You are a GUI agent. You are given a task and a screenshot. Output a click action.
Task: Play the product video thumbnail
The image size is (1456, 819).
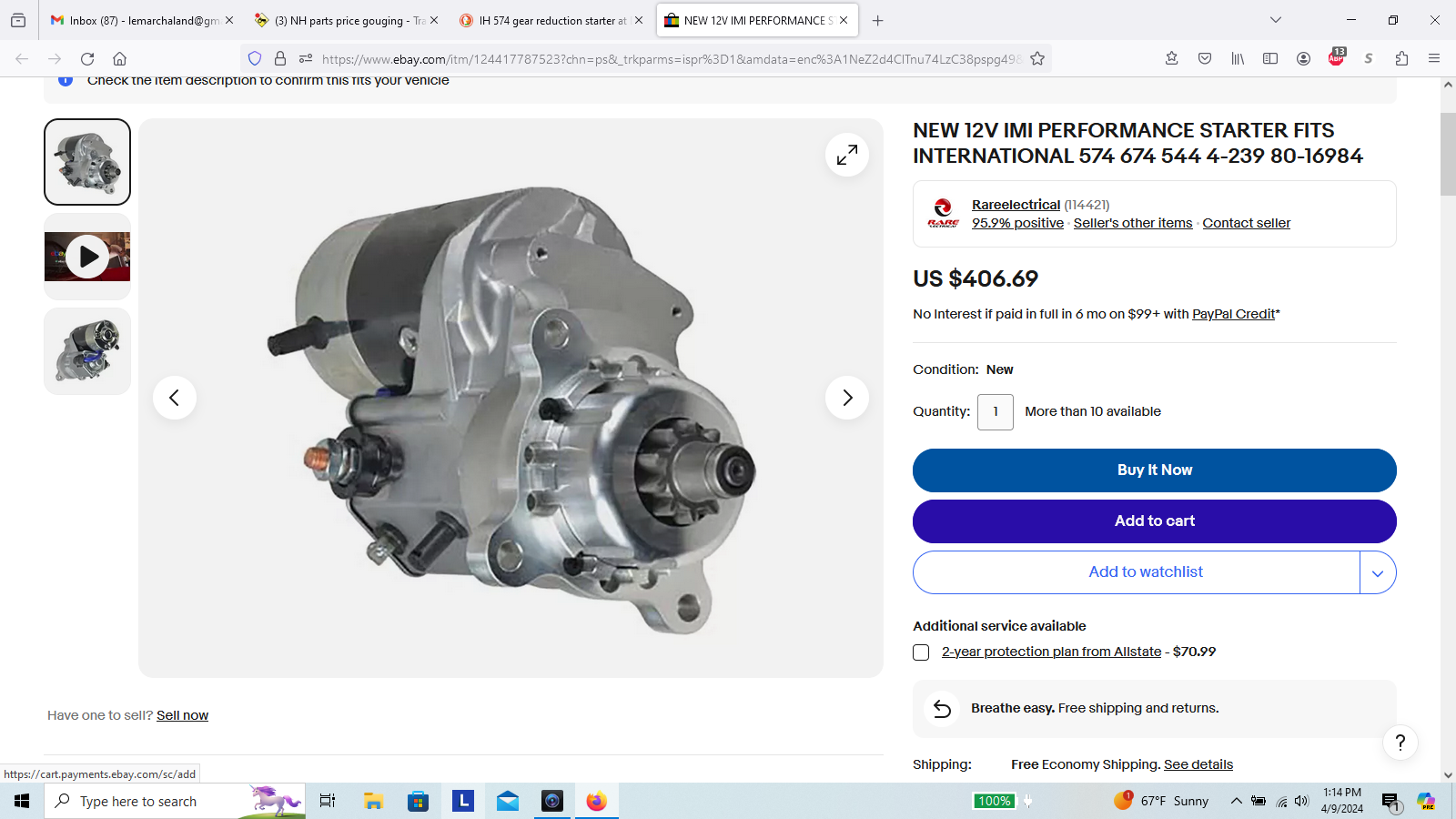[87, 257]
